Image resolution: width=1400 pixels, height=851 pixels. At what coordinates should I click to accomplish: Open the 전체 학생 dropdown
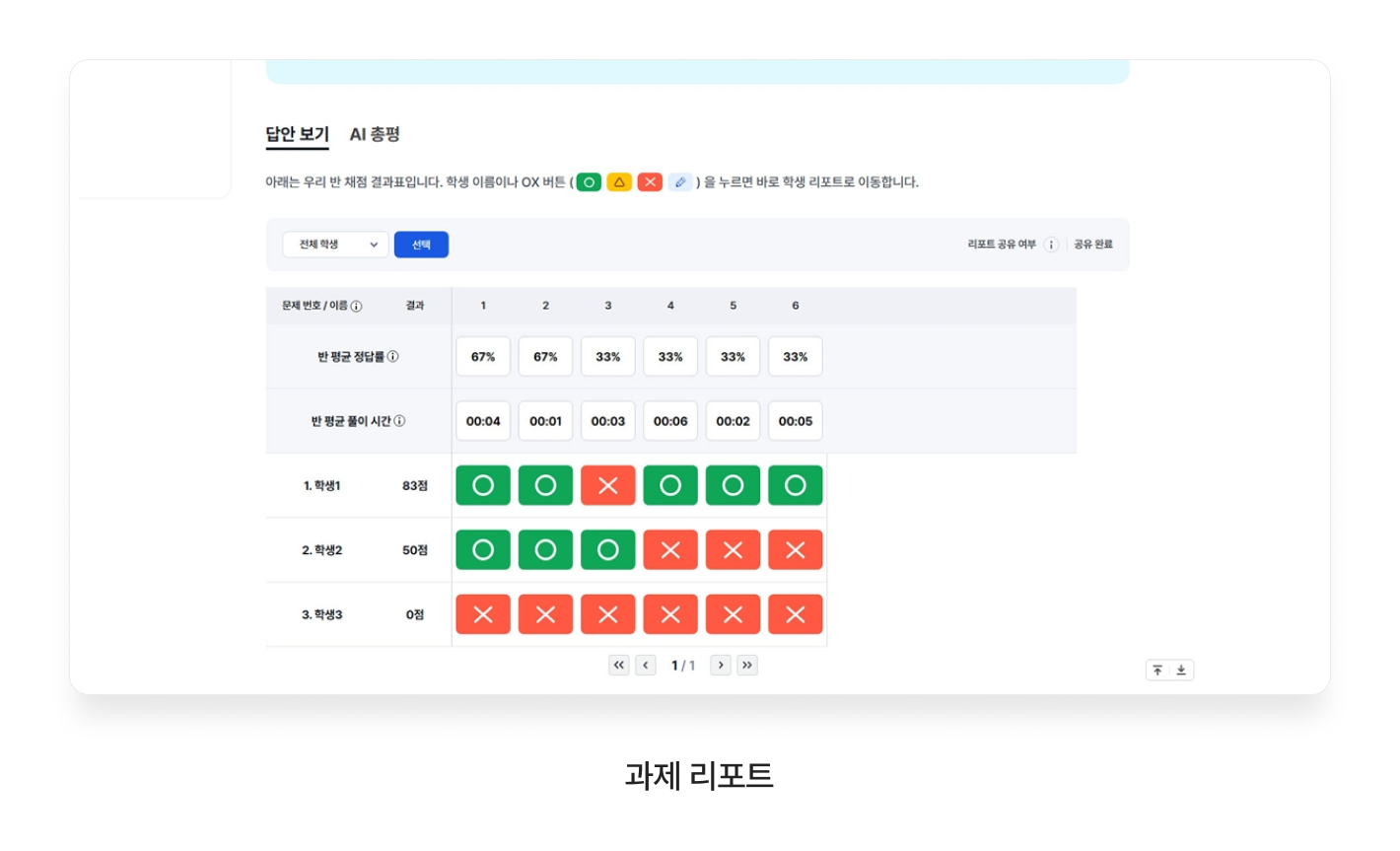point(335,245)
